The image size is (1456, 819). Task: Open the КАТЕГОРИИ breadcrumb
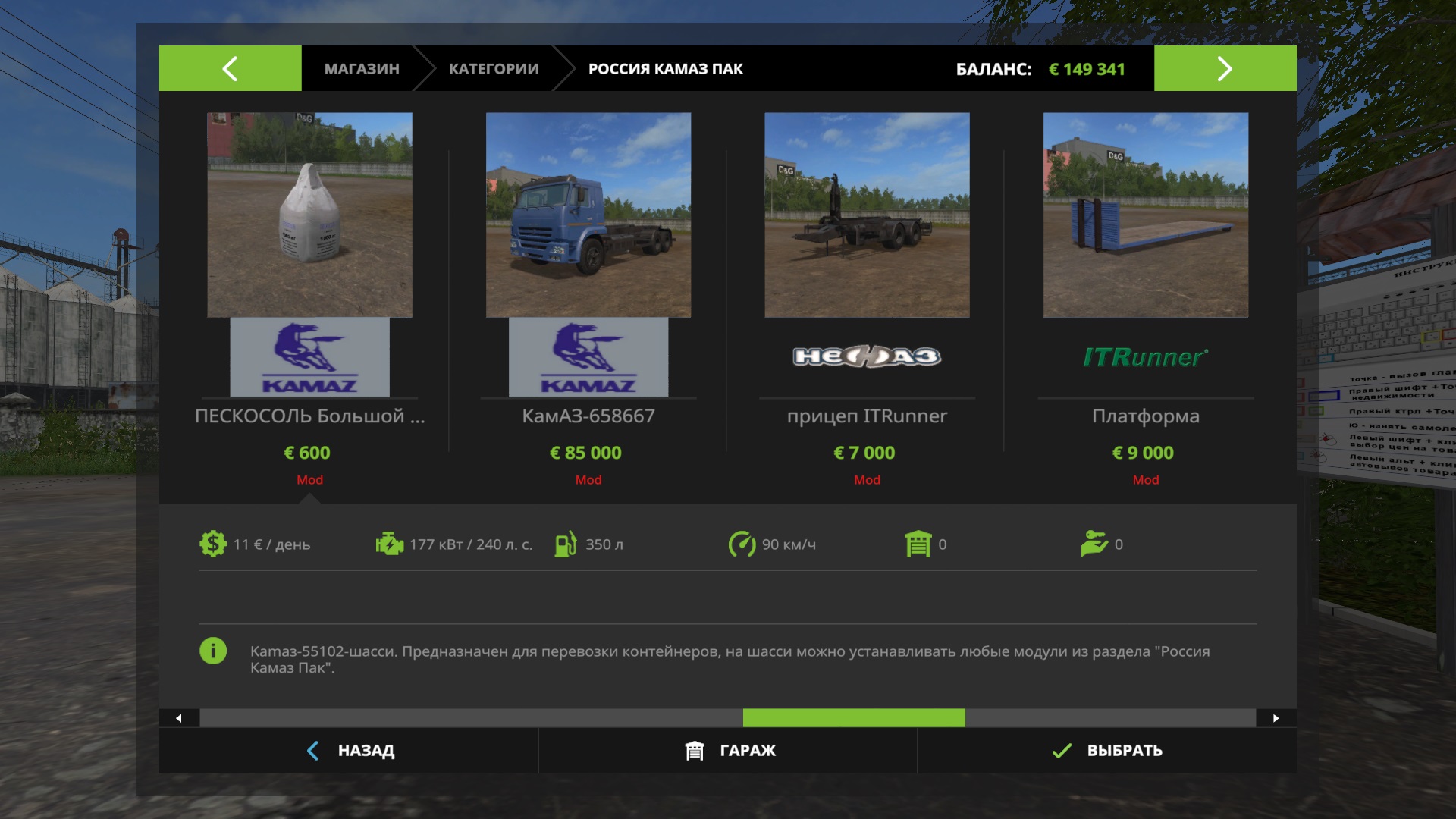tap(494, 69)
